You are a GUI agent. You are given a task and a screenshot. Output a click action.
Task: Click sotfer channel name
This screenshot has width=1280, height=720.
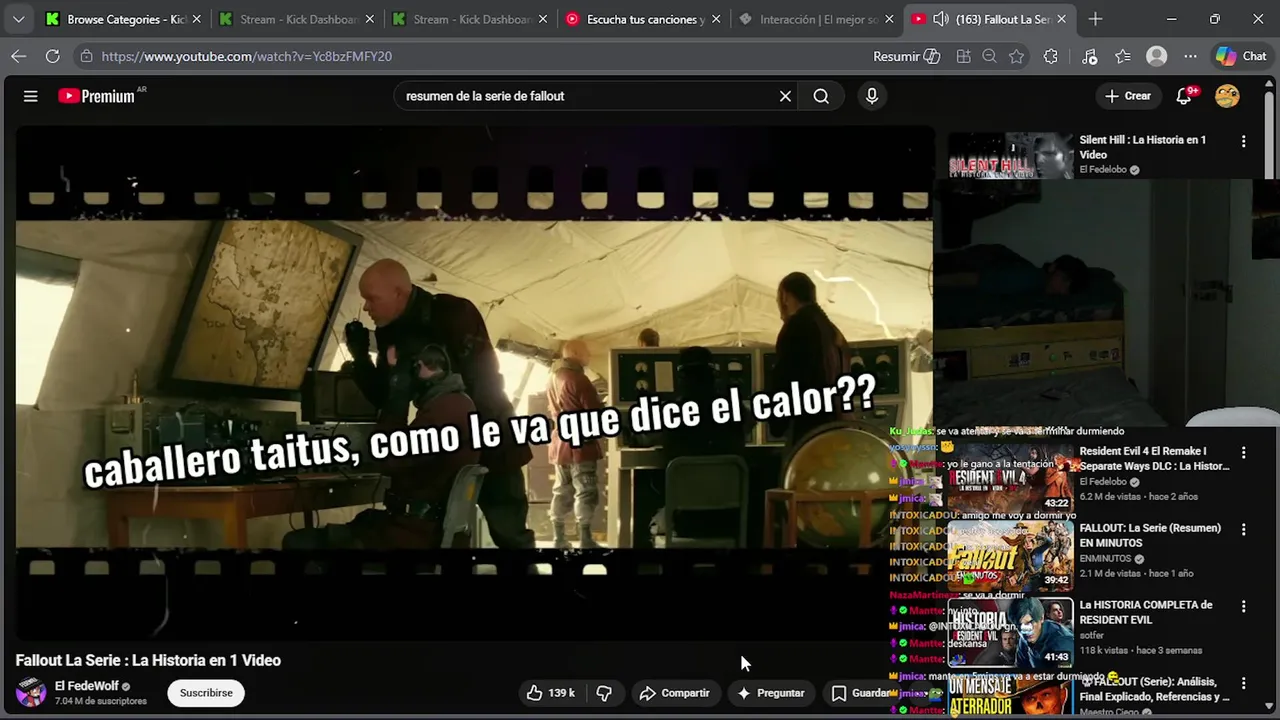(1093, 635)
